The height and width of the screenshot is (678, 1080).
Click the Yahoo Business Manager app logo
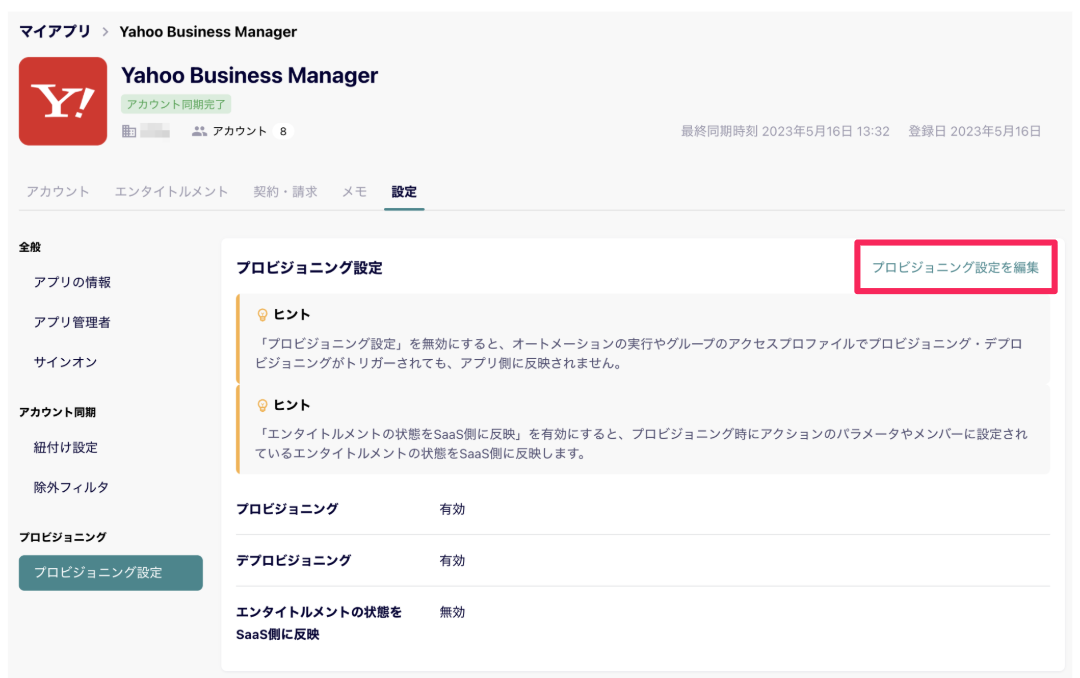(63, 101)
